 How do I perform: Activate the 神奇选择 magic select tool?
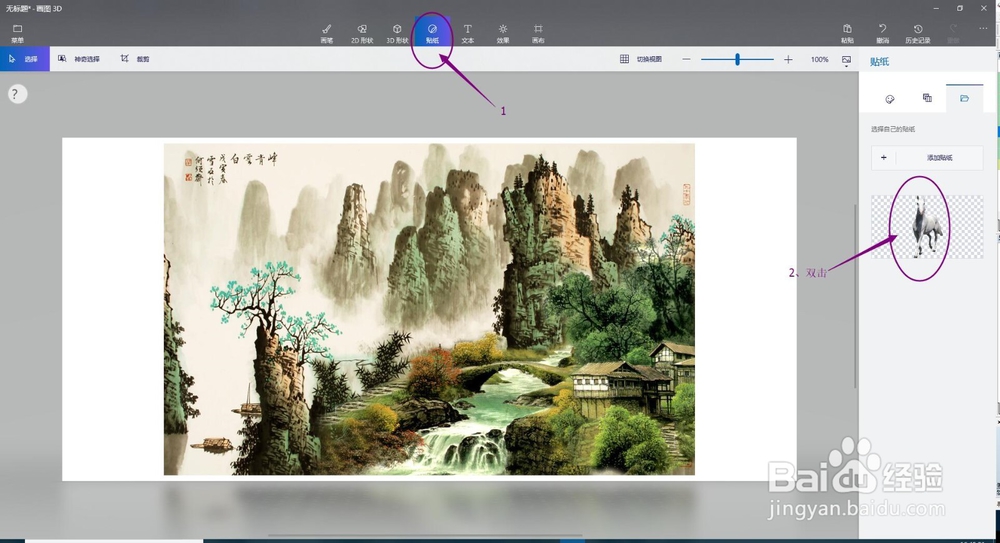[79, 59]
